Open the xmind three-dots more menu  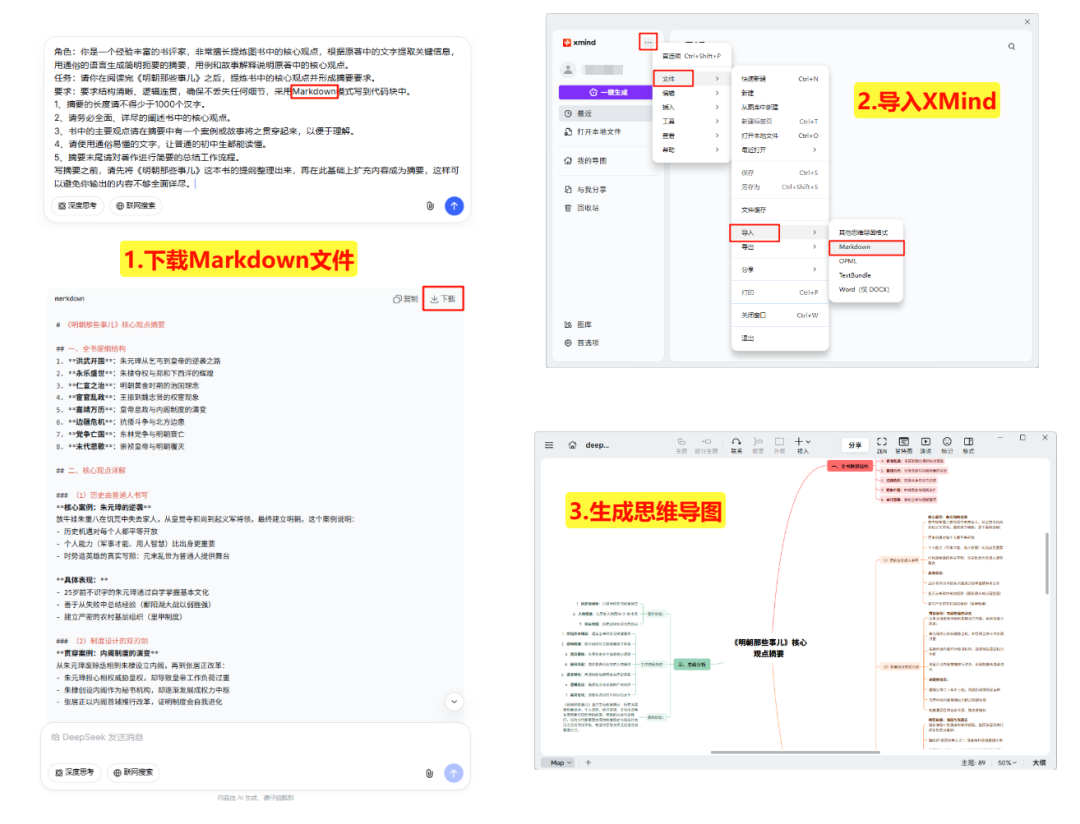[x=647, y=42]
